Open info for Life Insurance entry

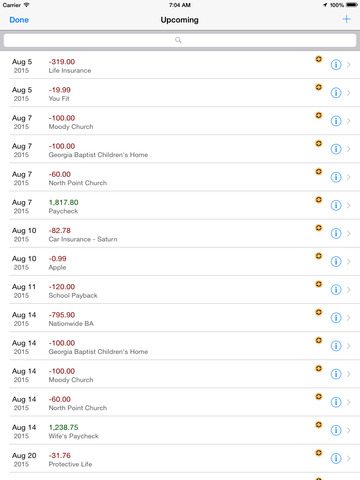pyautogui.click(x=336, y=65)
